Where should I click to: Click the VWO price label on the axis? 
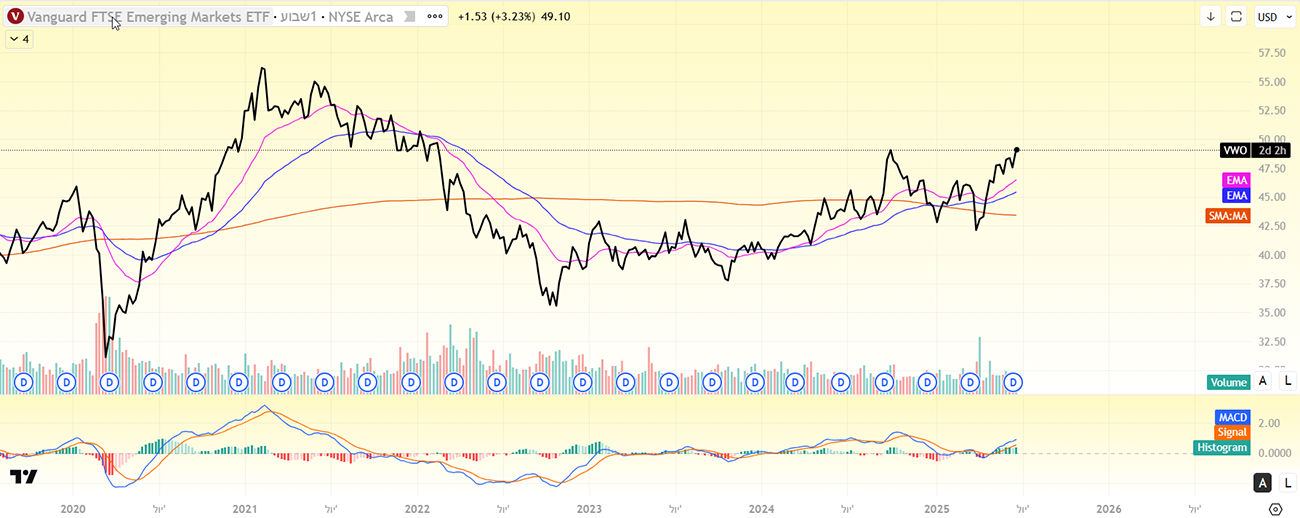1235,150
